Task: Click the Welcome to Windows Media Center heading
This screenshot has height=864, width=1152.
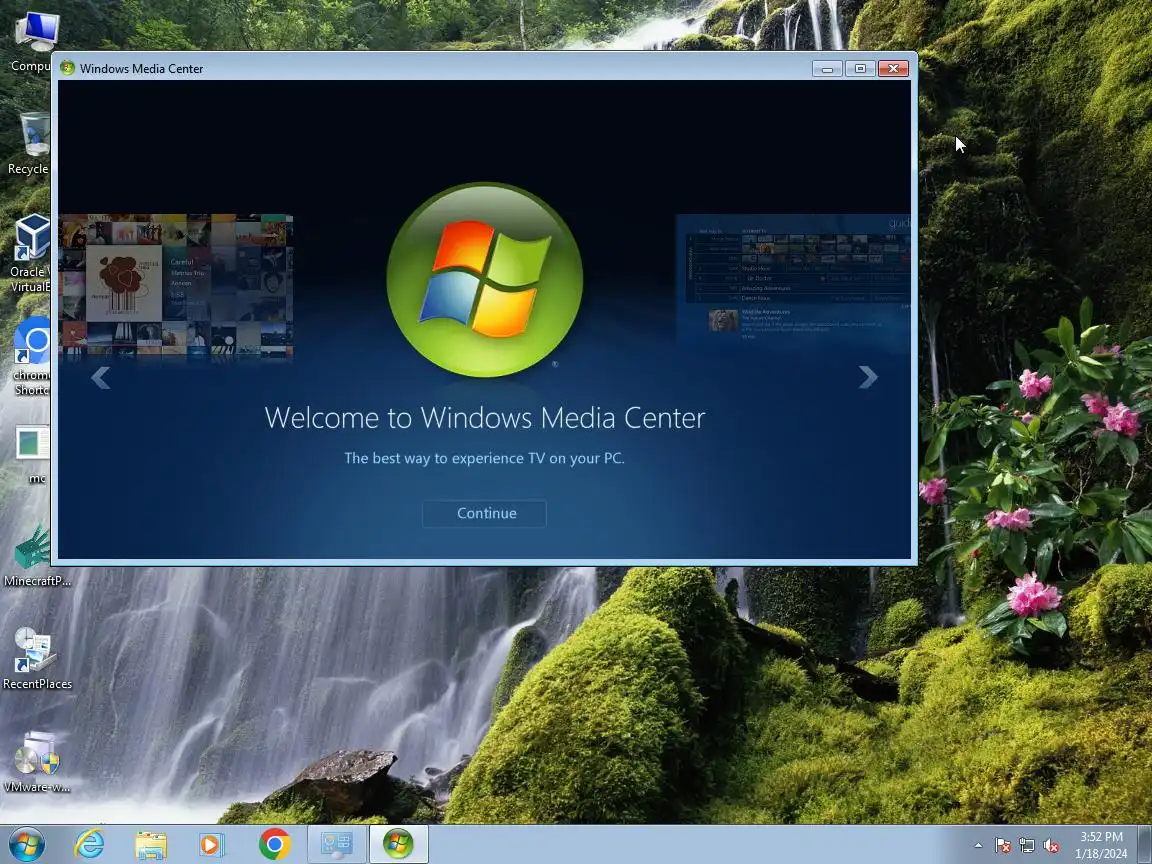Action: pos(484,417)
